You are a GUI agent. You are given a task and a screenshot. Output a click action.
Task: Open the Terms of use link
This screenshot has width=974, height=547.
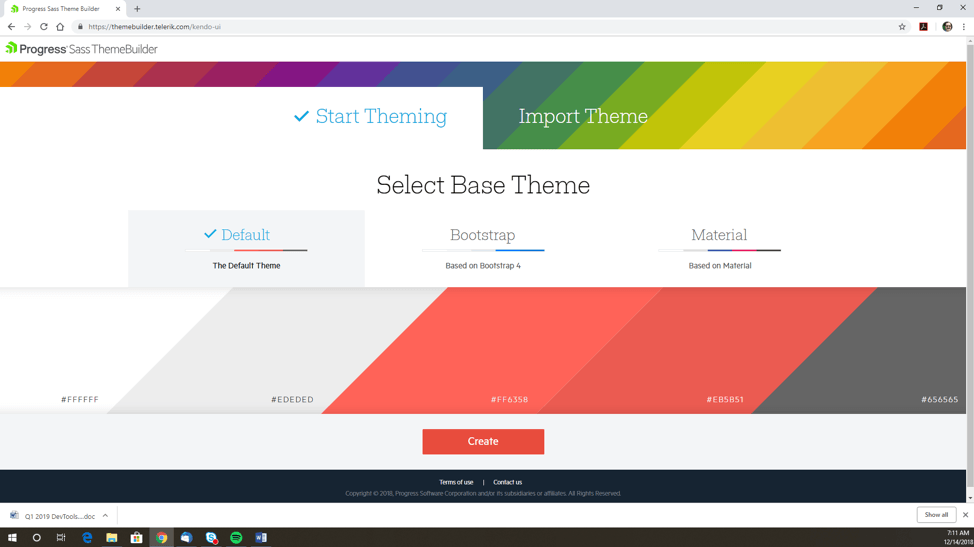click(x=456, y=482)
